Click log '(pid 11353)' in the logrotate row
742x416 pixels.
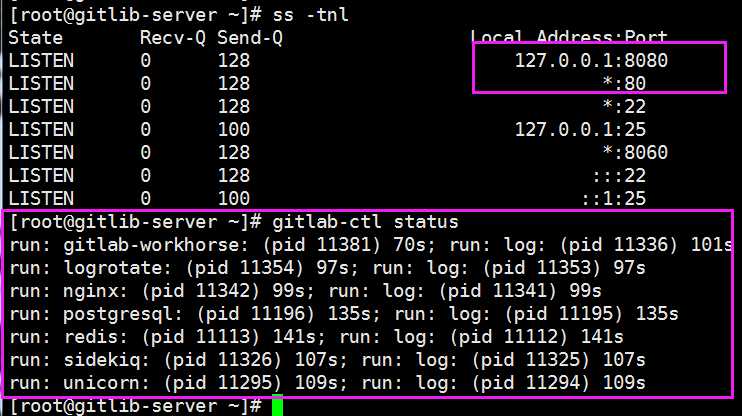pyautogui.click(x=542, y=267)
